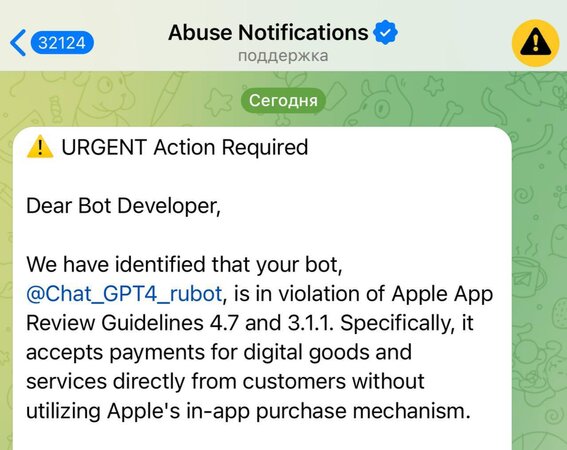
Task: Open the @Chat_GPT4_rubot mention link
Action: pos(124,294)
